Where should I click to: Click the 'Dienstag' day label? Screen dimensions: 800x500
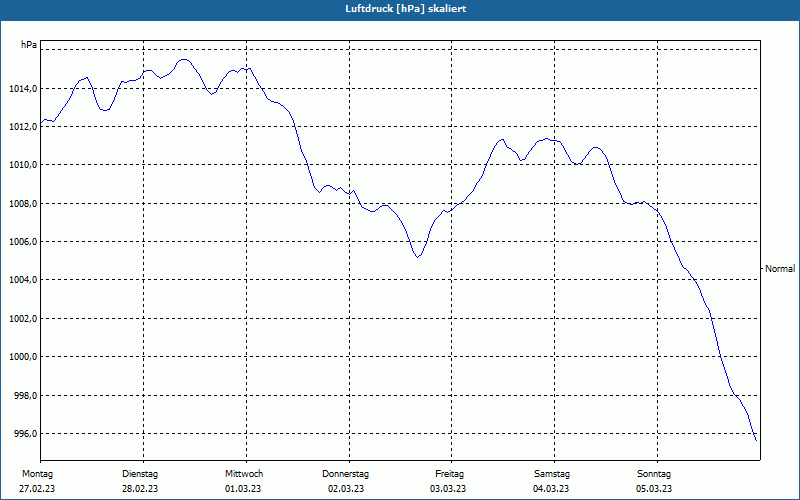click(140, 474)
